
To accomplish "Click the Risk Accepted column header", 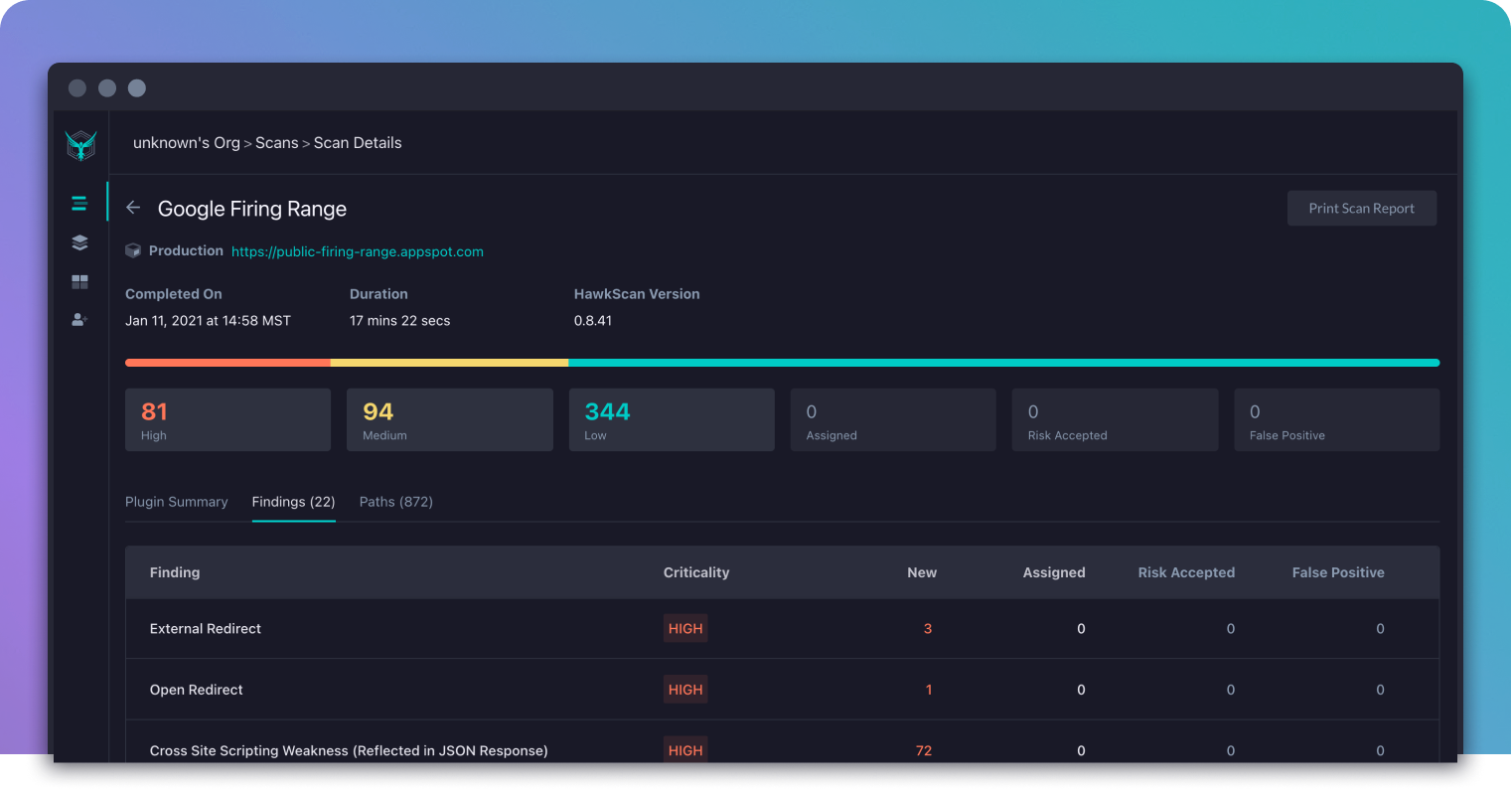I will 1186,572.
